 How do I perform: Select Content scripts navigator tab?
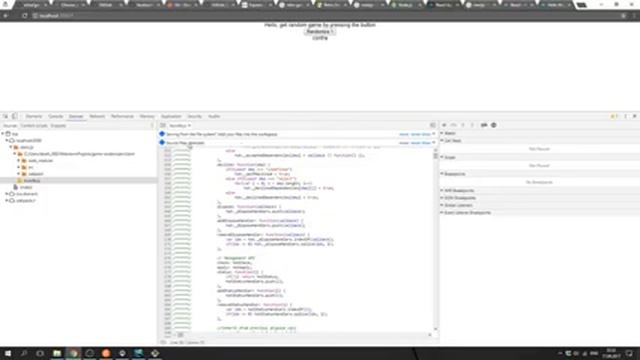[34, 126]
